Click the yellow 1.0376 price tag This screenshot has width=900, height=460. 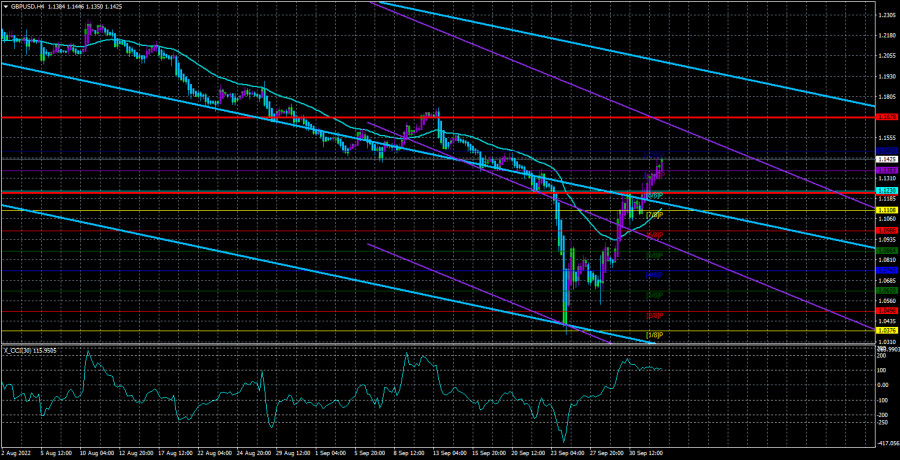pyautogui.click(x=885, y=330)
